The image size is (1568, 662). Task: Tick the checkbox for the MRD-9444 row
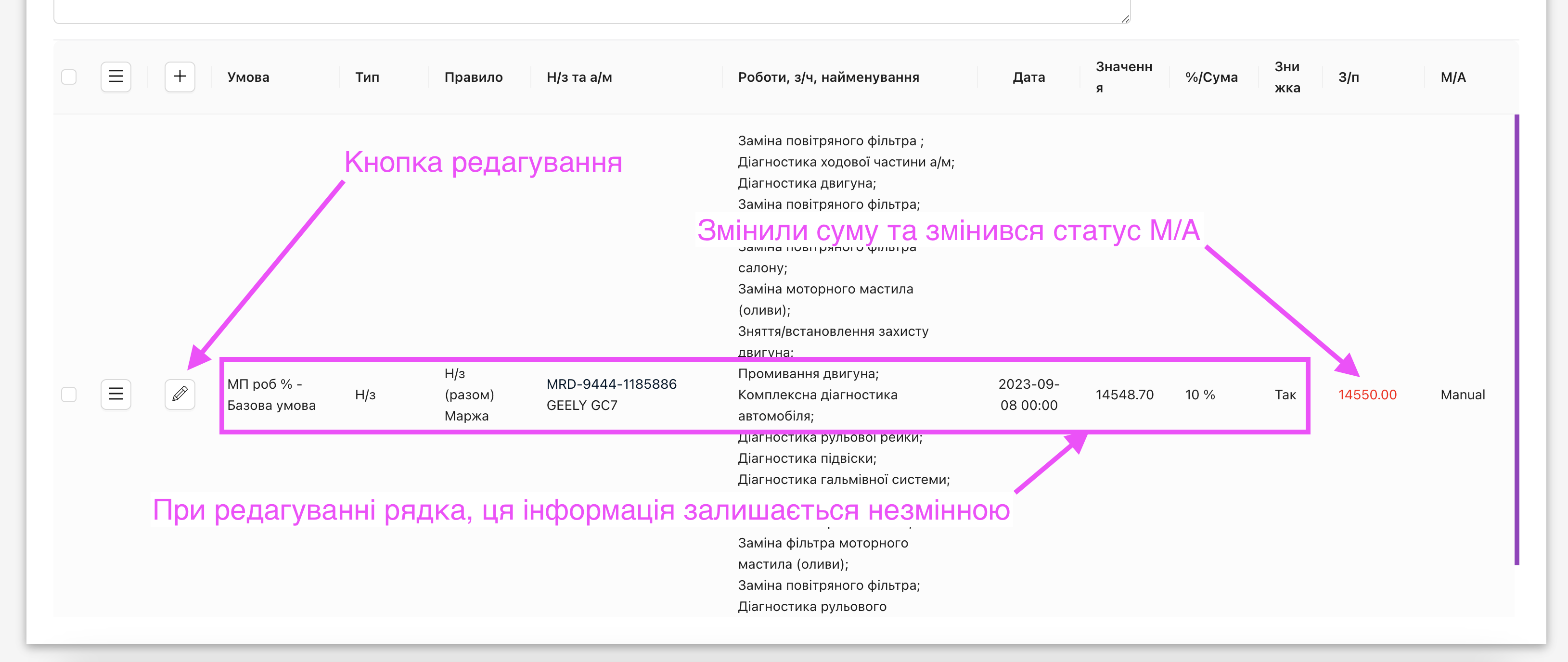coord(69,395)
